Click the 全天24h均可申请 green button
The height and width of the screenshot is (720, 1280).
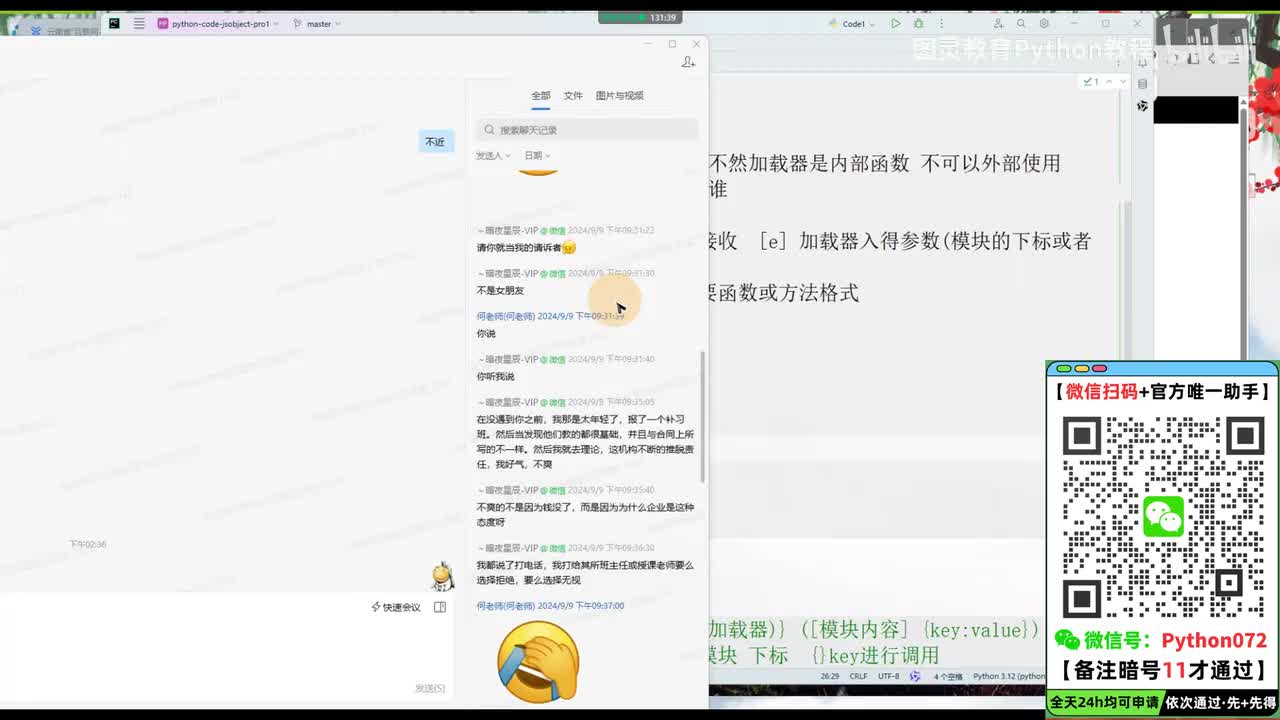click(x=1104, y=702)
